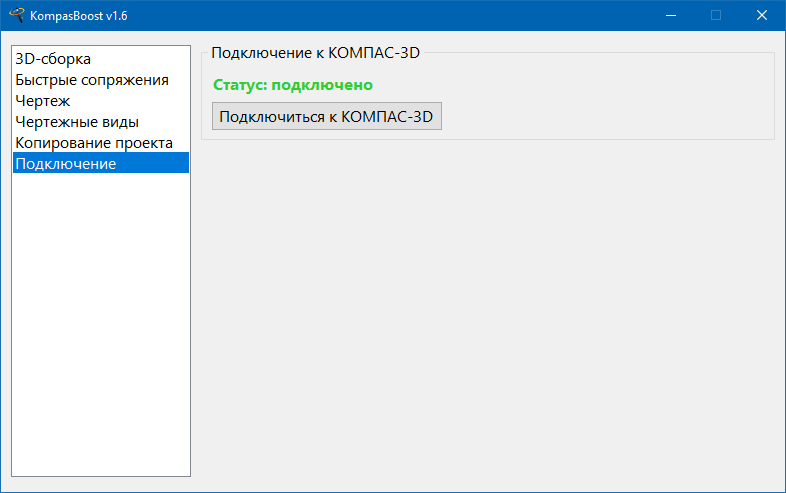Close the KompasBoost window
Viewport: 786px width, 493px height.
click(x=762, y=16)
